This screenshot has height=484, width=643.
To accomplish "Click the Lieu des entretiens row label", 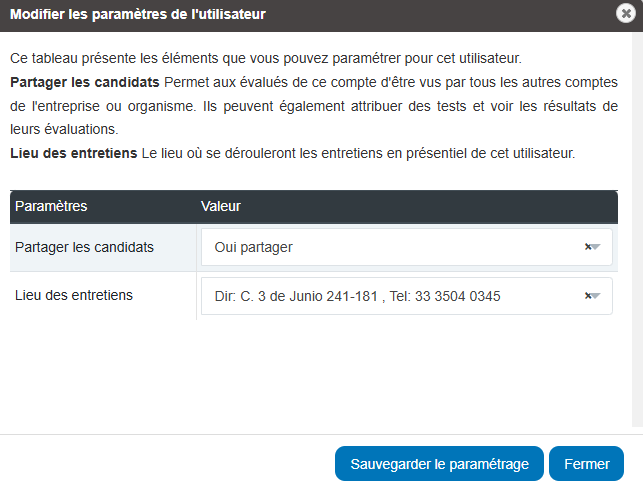I will tap(74, 295).
